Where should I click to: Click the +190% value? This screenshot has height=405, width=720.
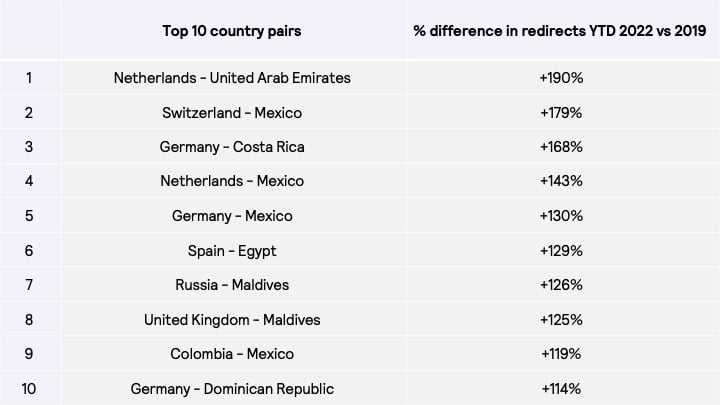point(561,78)
